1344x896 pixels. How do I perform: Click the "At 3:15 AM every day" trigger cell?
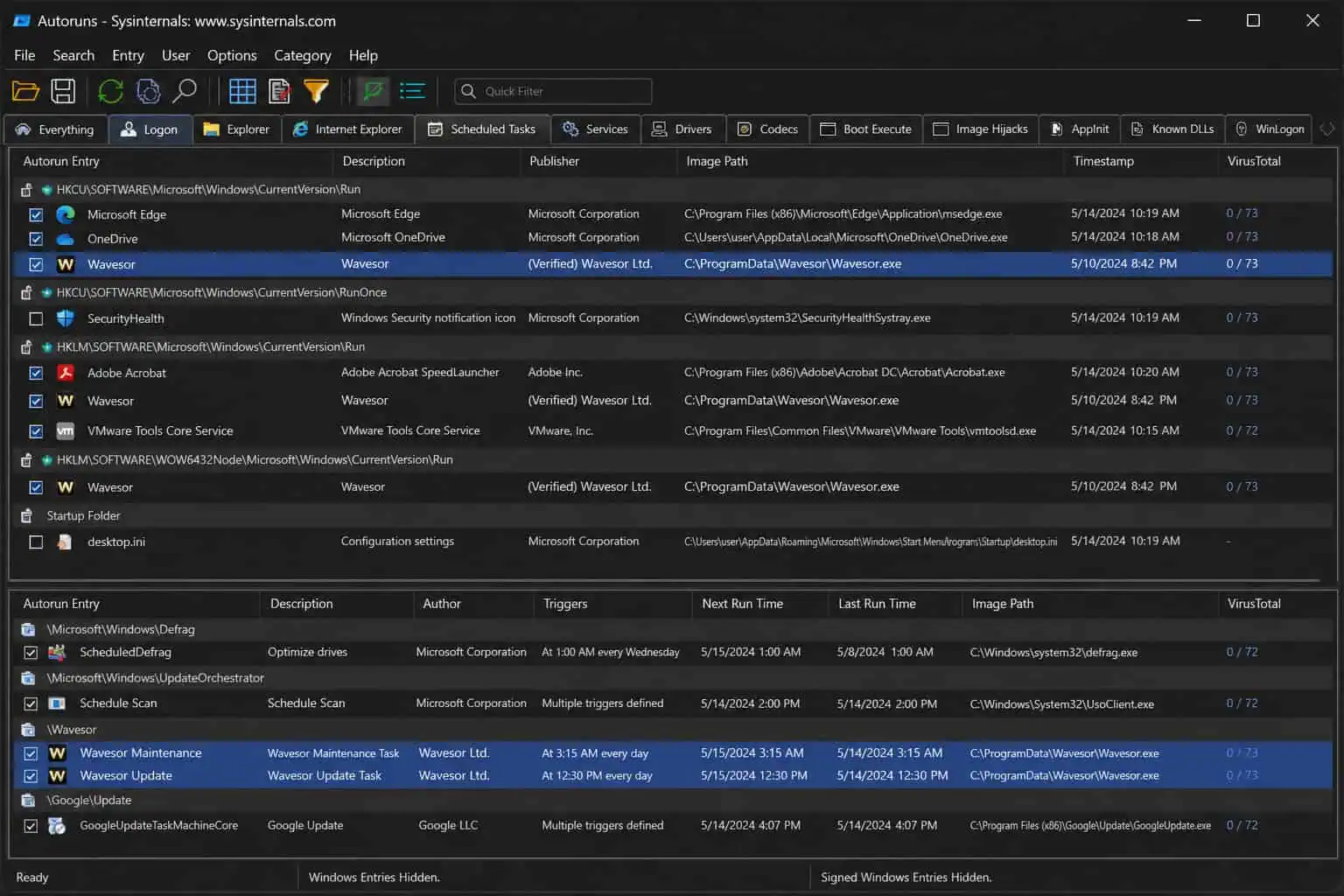coord(595,752)
